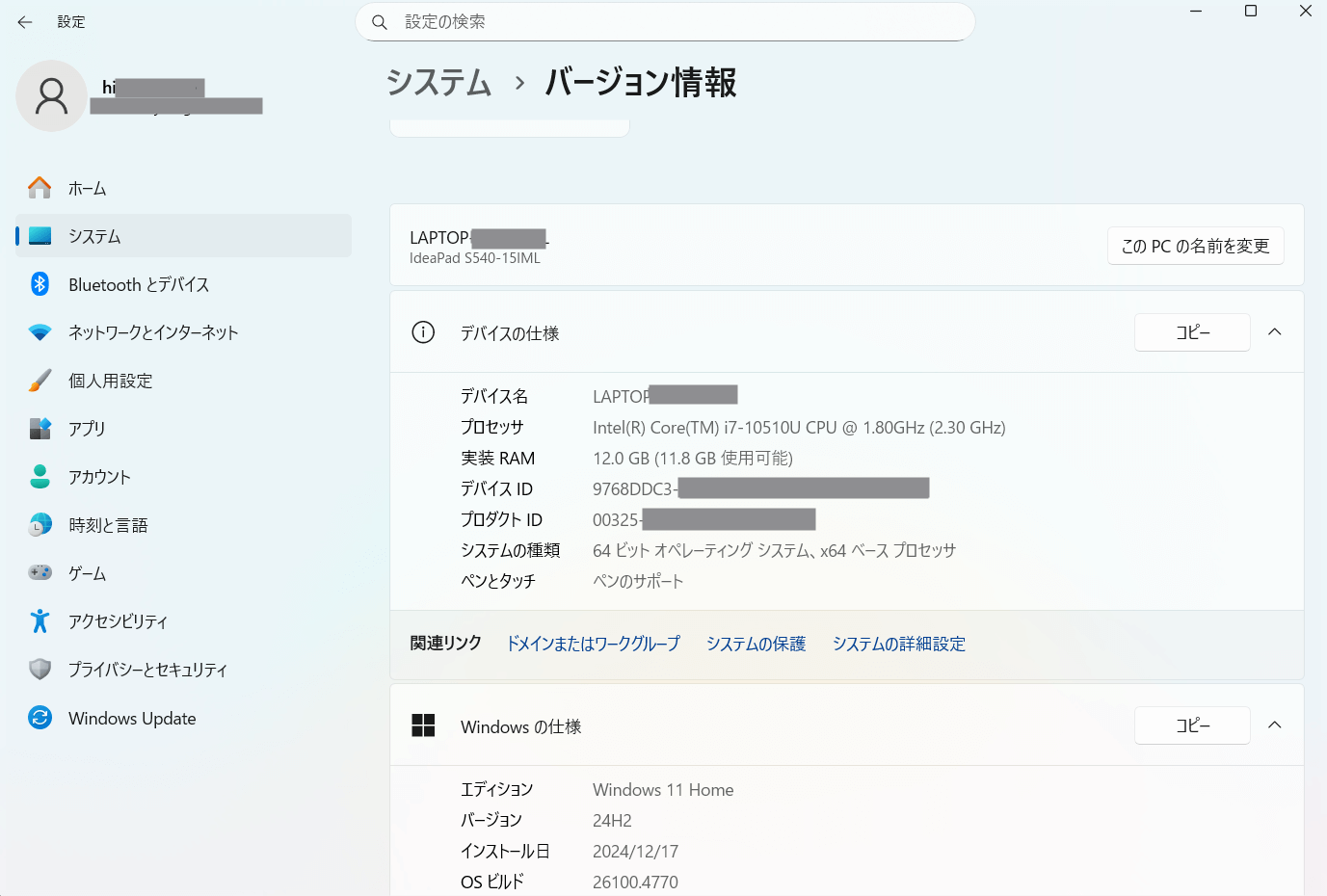The width and height of the screenshot is (1327, 896).
Task: Click the Windows Update sync icon
Action: tap(40, 718)
